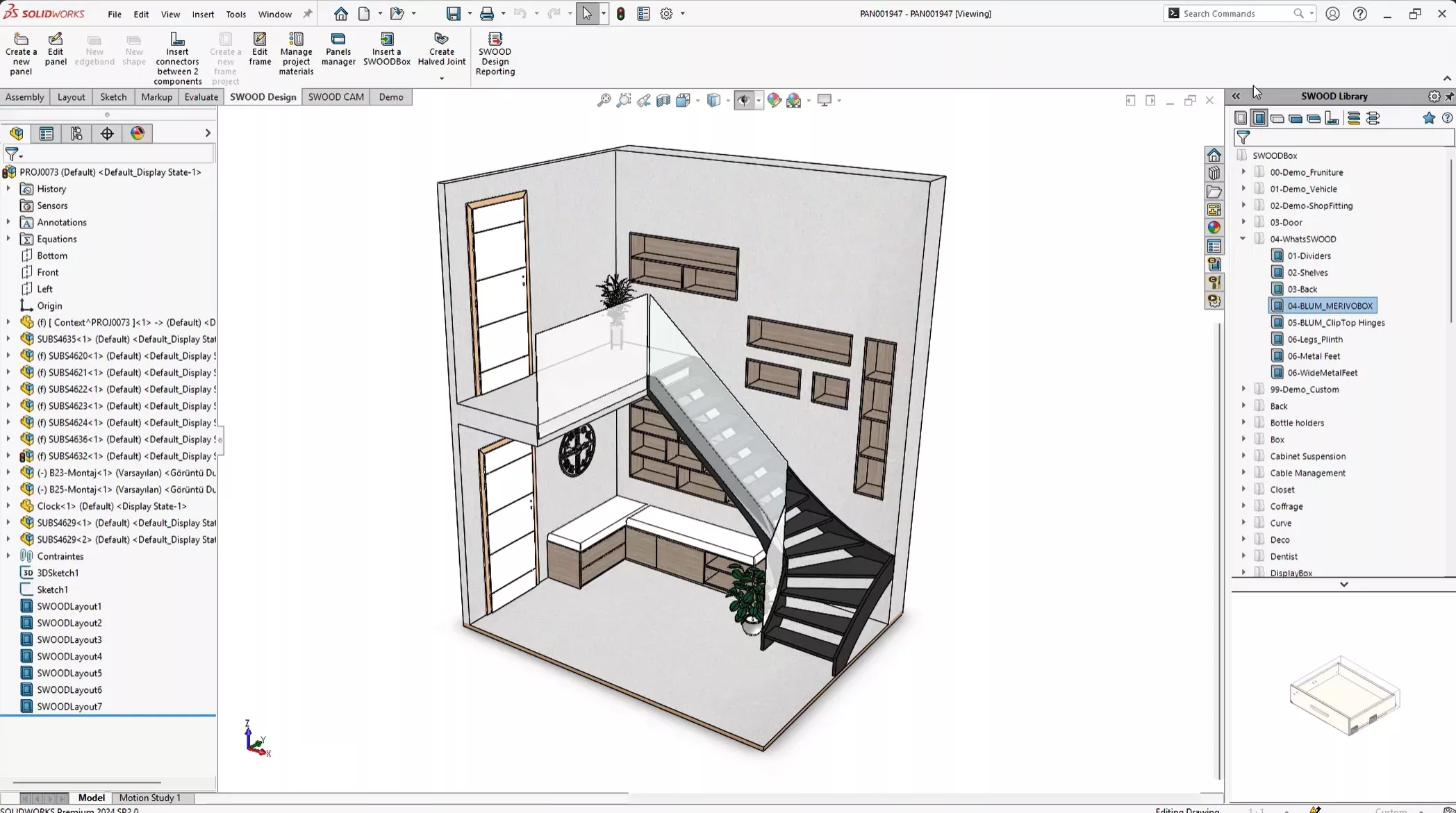Open the DisplayManager tab

138,133
